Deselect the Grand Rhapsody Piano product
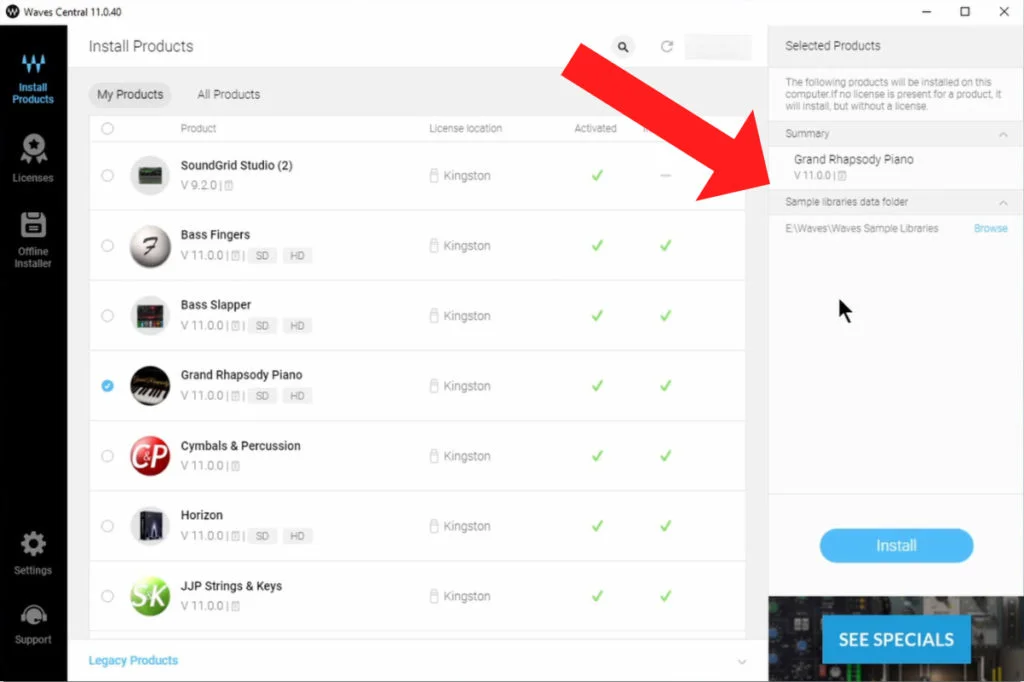Image resolution: width=1024 pixels, height=682 pixels. pyautogui.click(x=107, y=385)
